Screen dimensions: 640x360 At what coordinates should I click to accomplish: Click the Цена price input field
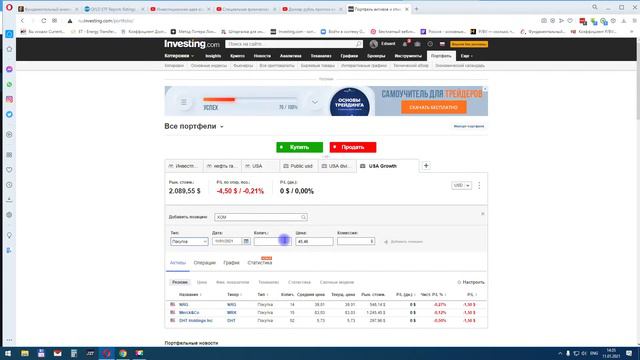point(314,242)
